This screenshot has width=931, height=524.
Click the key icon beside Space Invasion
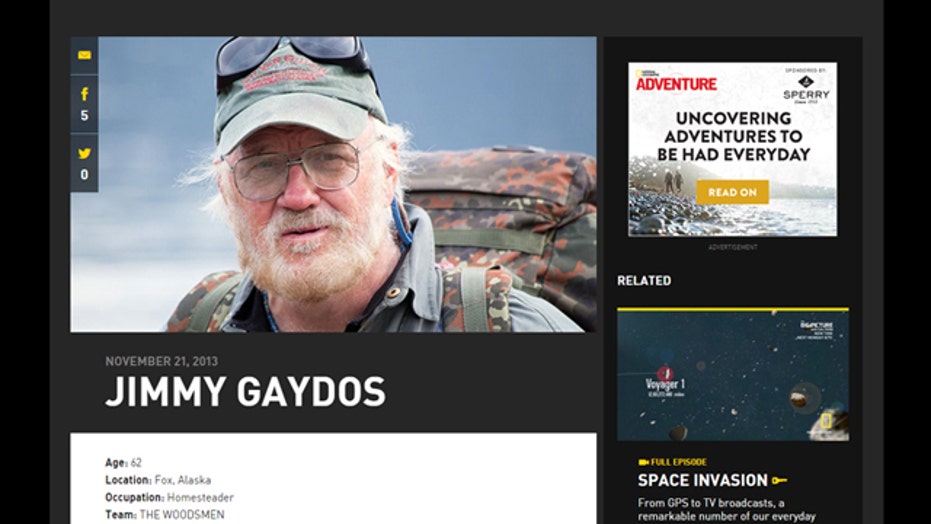780,480
